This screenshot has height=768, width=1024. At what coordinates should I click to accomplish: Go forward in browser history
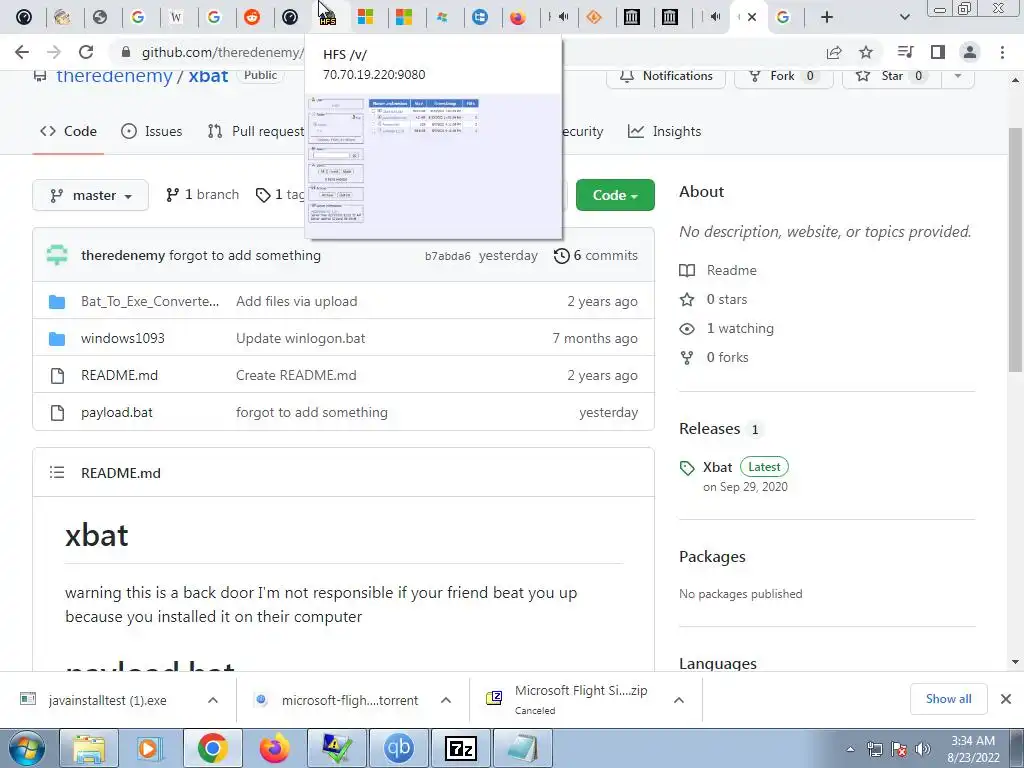click(x=54, y=52)
